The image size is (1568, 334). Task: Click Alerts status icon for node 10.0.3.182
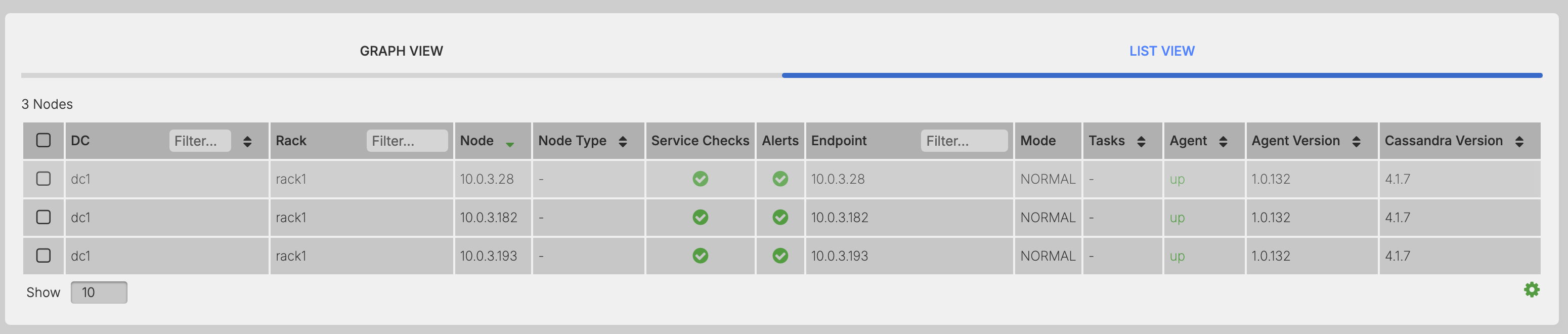(780, 217)
